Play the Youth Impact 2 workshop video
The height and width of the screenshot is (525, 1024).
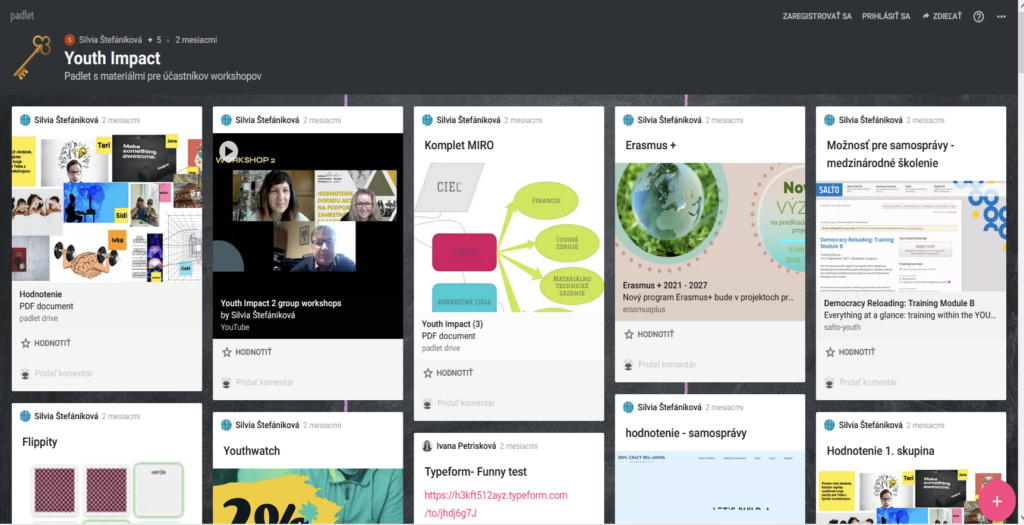pyautogui.click(x=228, y=152)
